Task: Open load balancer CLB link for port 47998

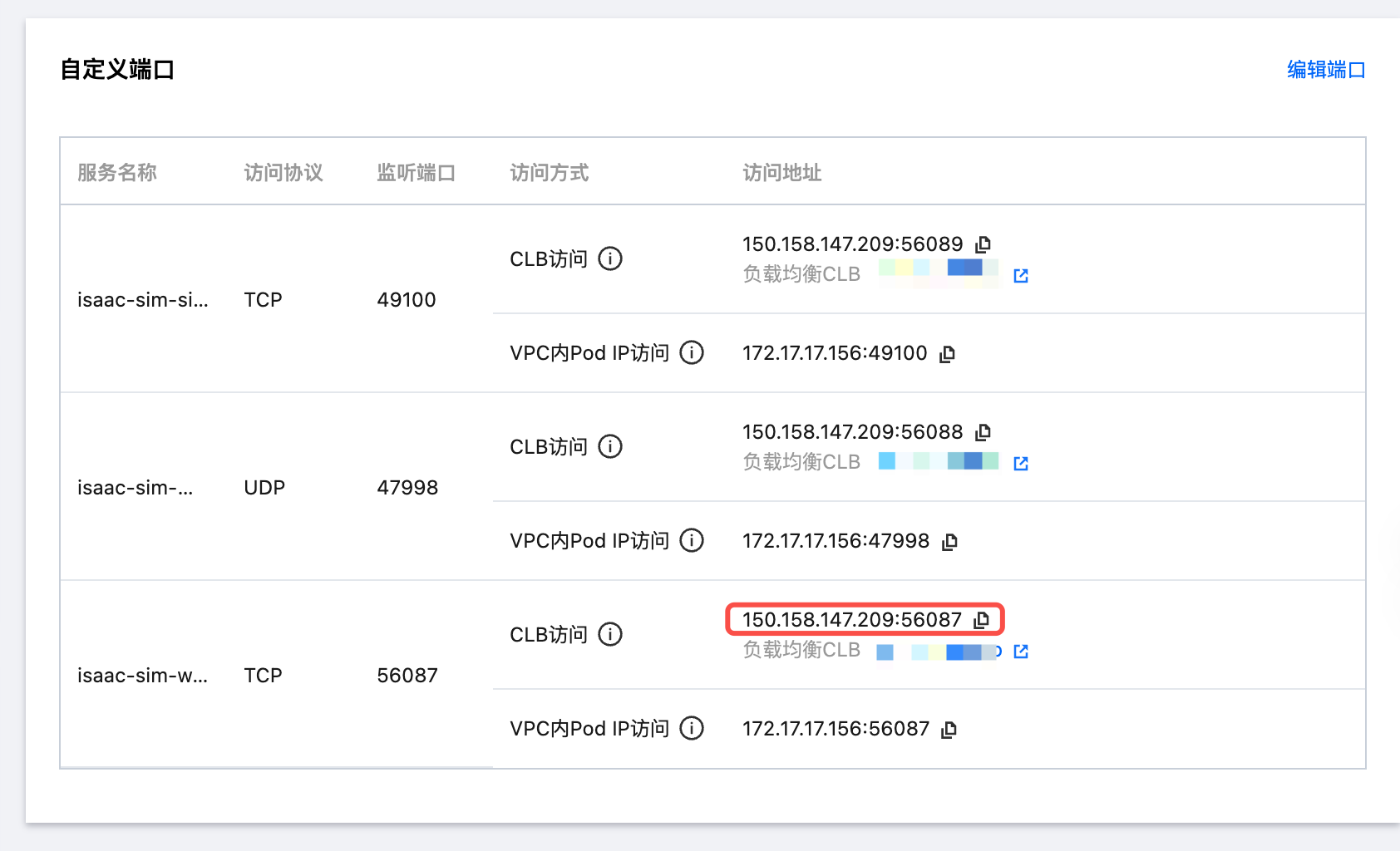Action: [x=1021, y=463]
